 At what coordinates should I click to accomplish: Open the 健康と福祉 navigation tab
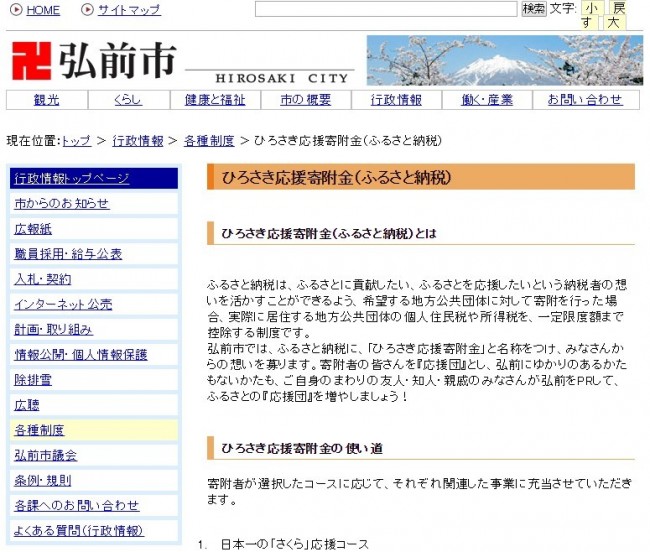pos(215,100)
